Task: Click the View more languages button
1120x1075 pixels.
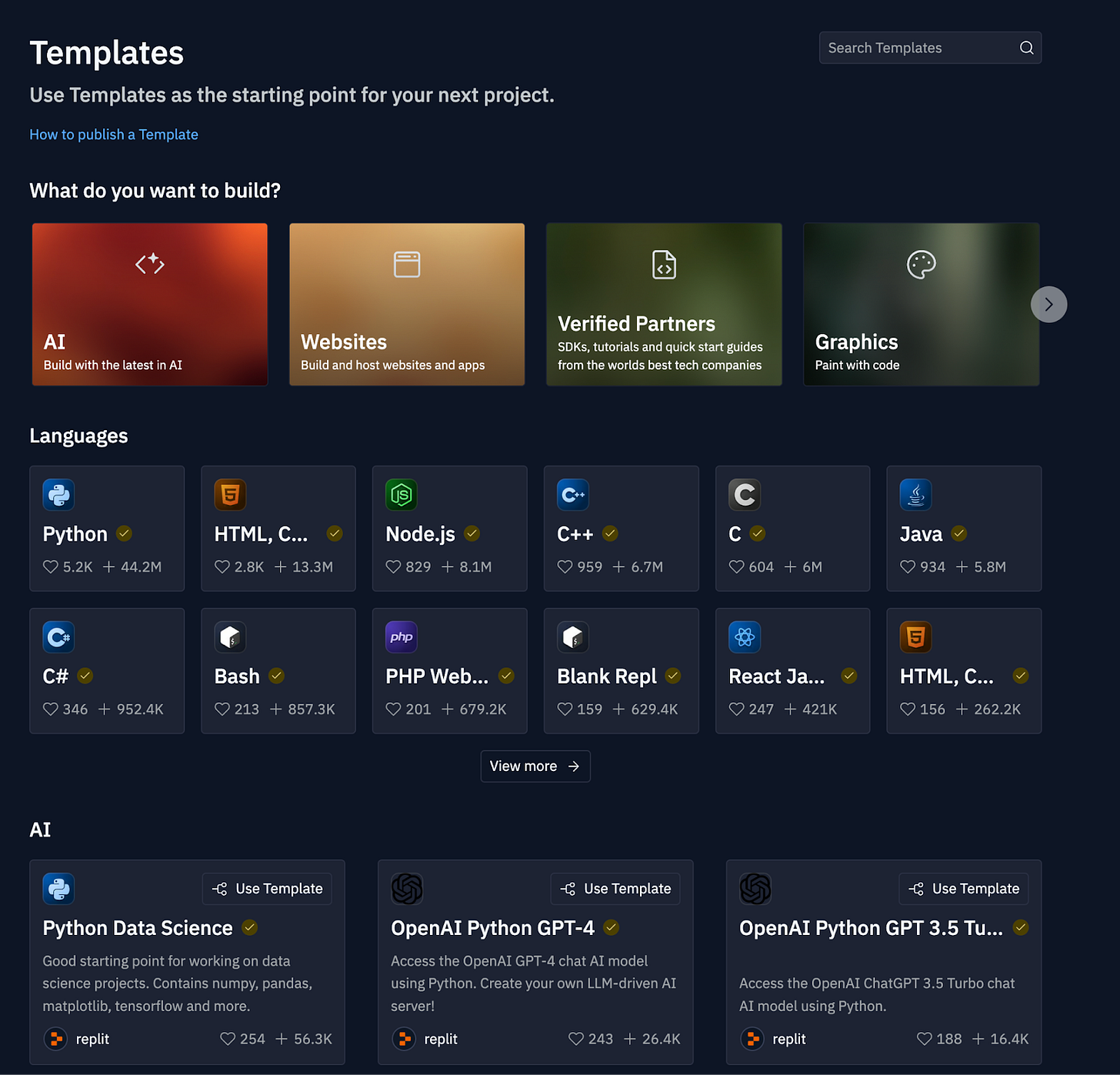Action: click(535, 766)
